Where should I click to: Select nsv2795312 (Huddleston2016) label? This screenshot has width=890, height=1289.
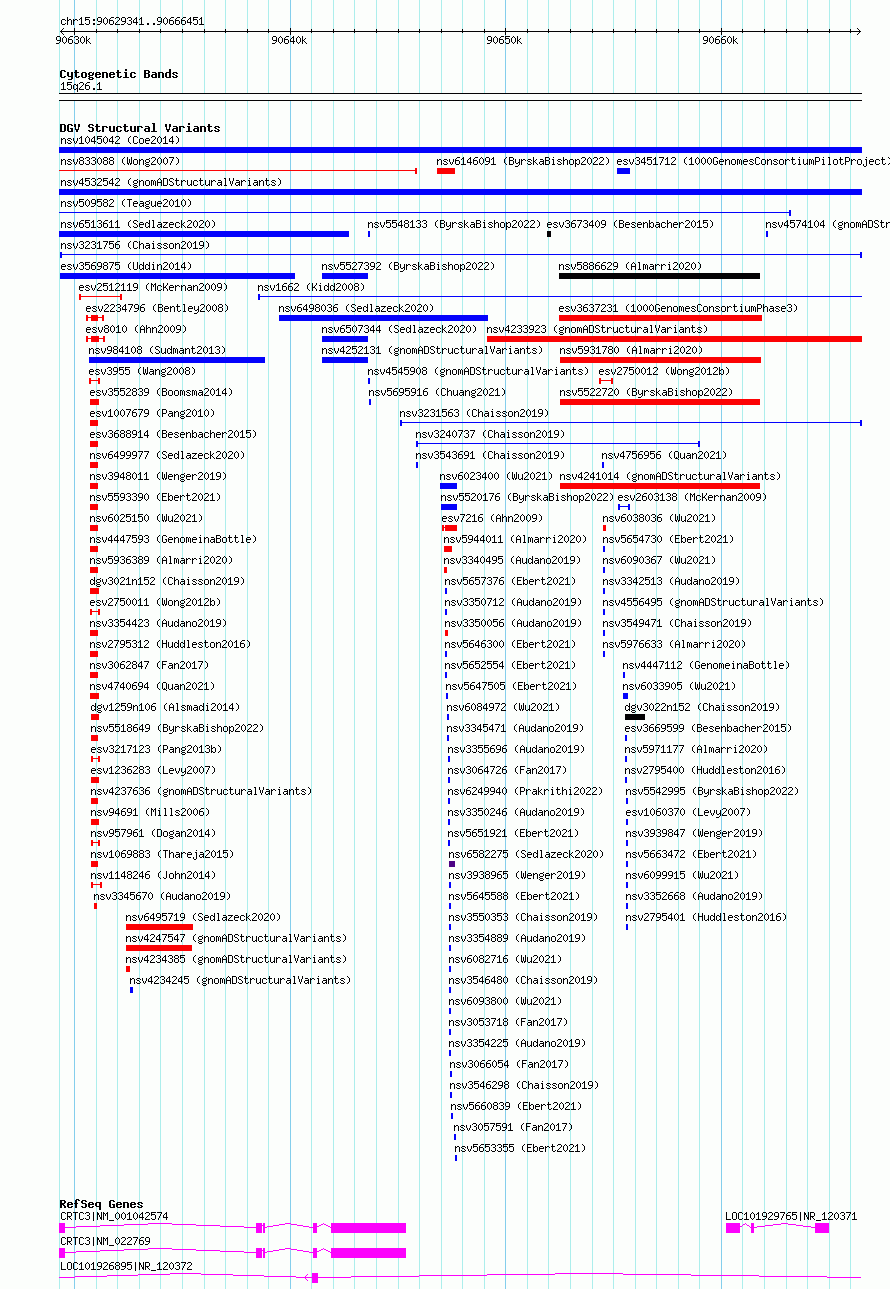[x=170, y=644]
